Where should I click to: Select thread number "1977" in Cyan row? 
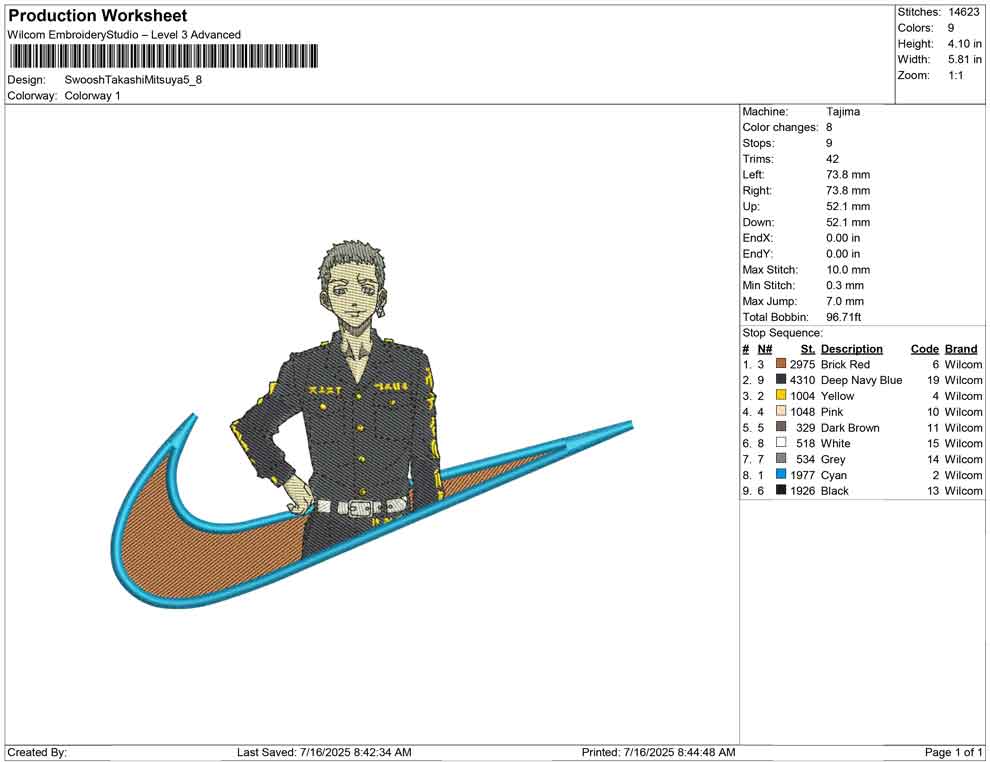pyautogui.click(x=802, y=474)
